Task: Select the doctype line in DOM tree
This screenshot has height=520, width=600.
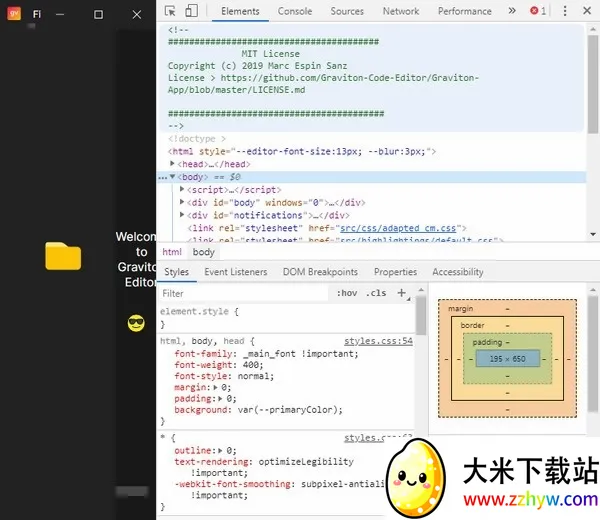Action: (x=197, y=139)
